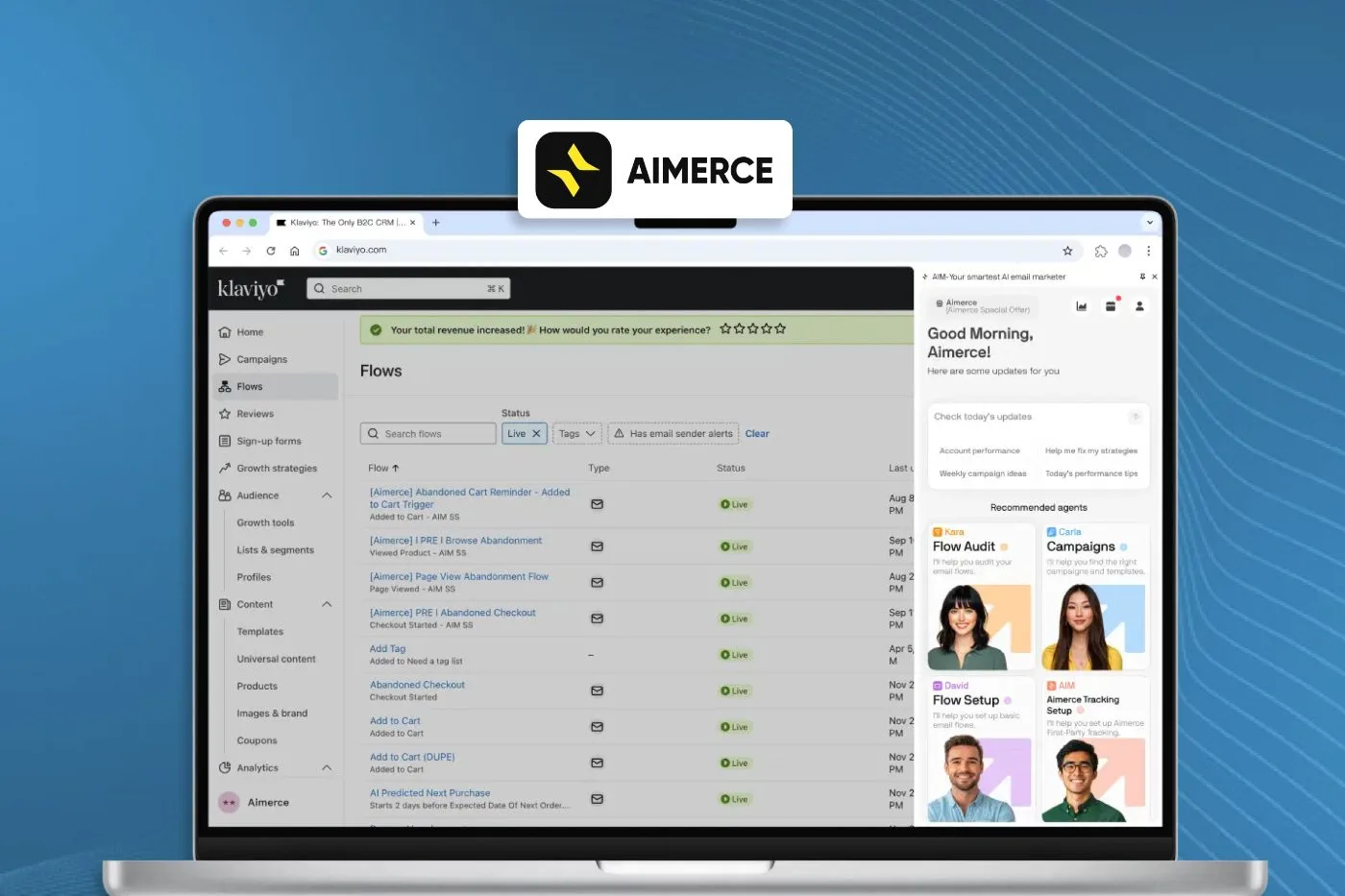Open the Browse Abandonment flow link
Screen dimensions: 1345x896
(455, 541)
